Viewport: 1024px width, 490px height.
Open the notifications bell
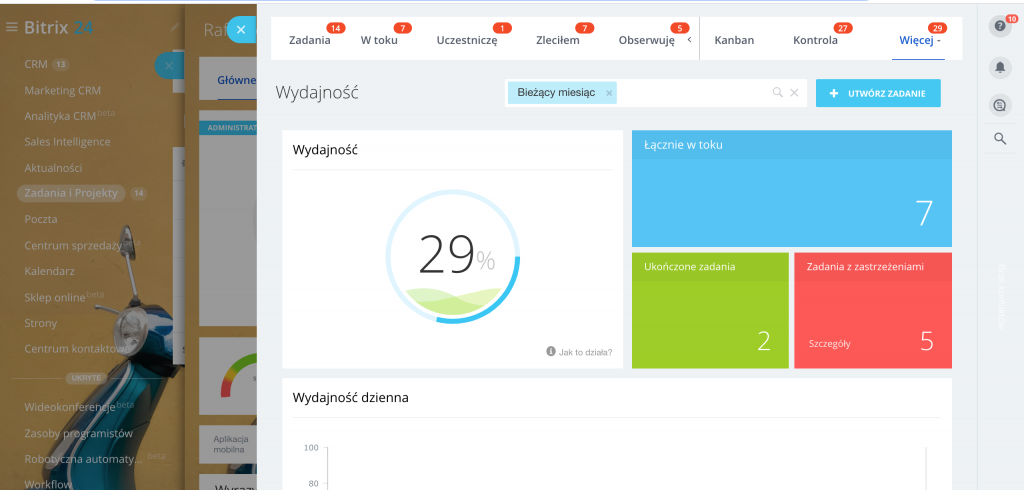(999, 67)
